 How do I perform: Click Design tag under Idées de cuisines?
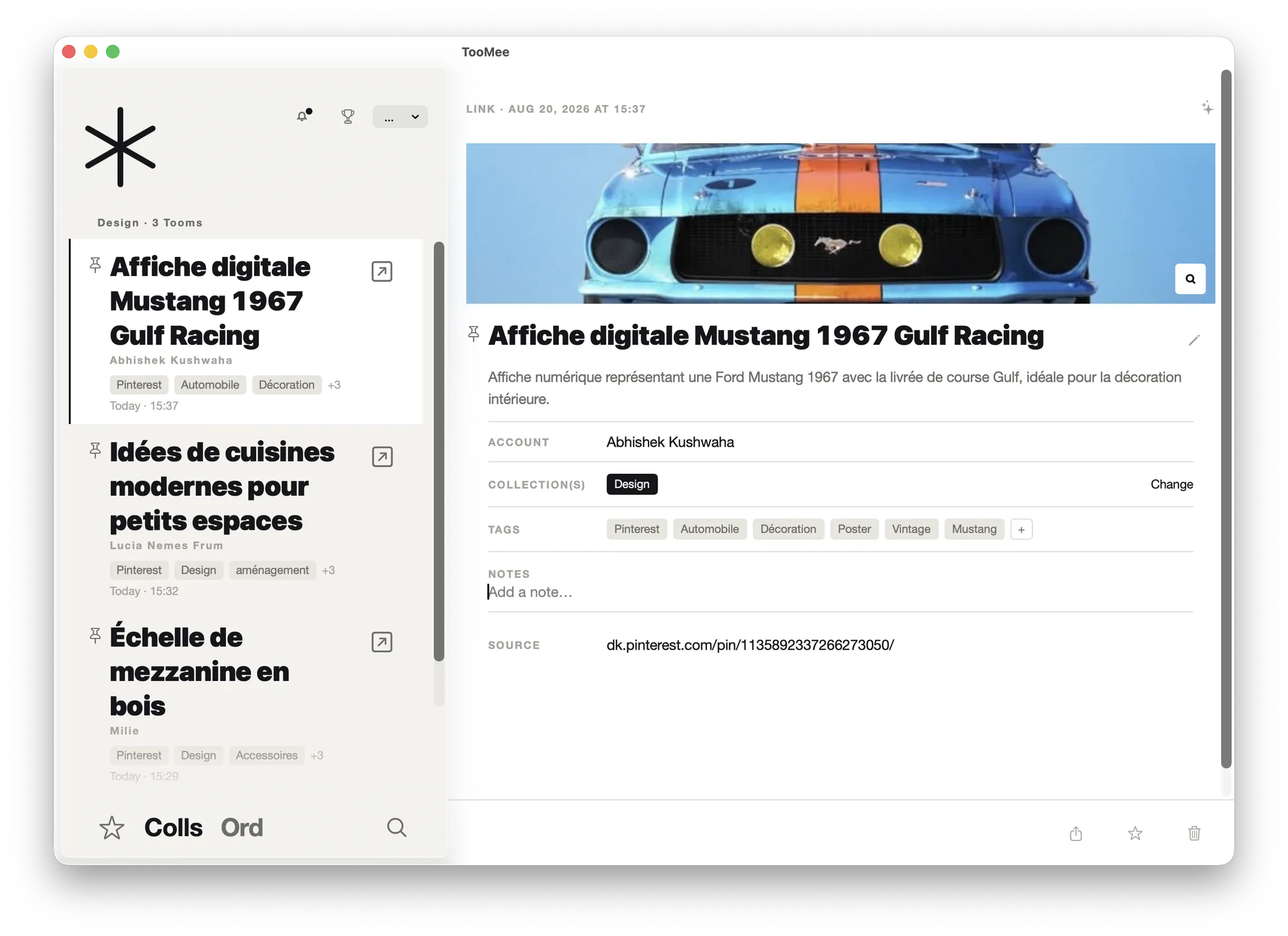(x=198, y=570)
